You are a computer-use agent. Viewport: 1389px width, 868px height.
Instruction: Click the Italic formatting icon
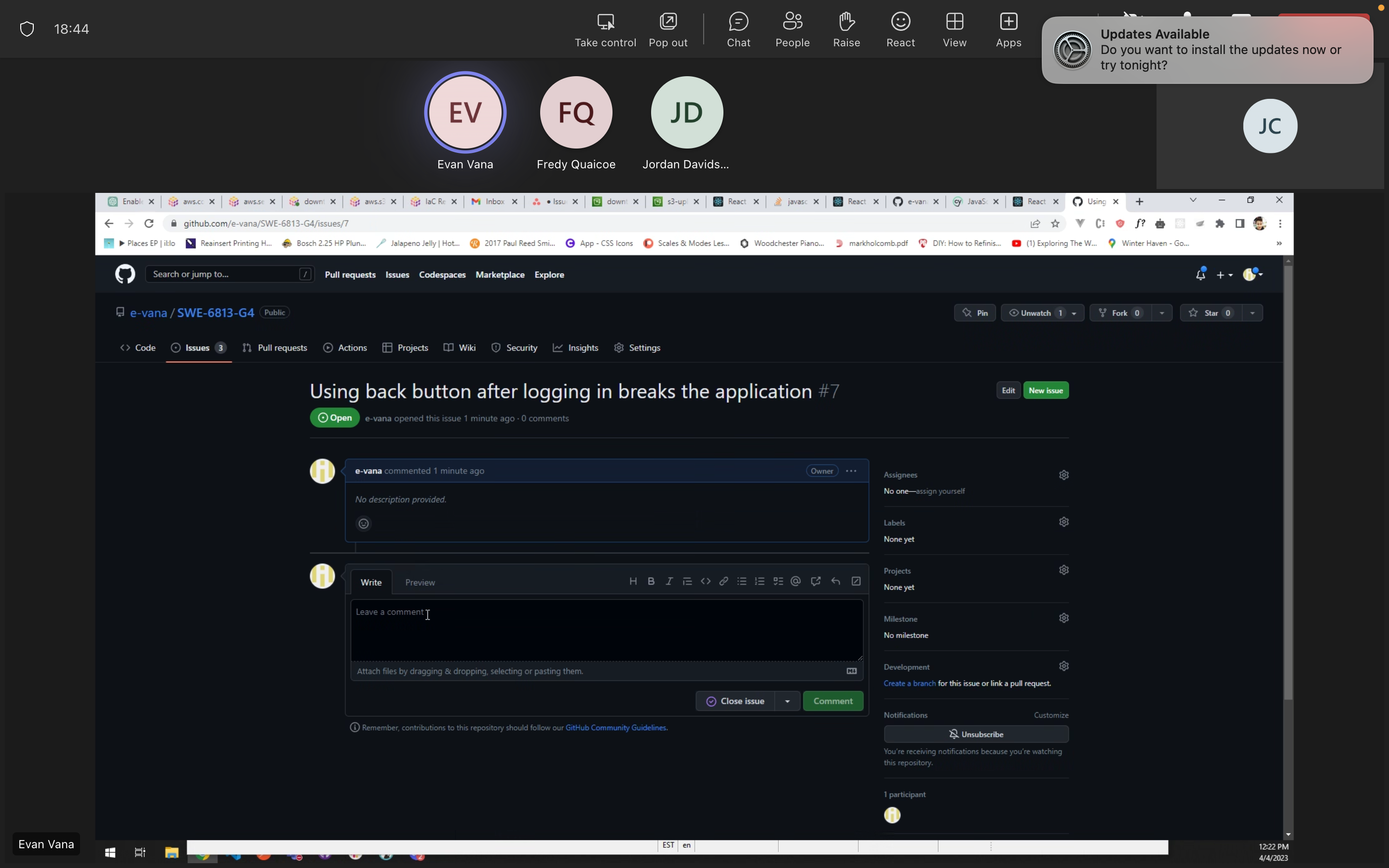coord(668,582)
